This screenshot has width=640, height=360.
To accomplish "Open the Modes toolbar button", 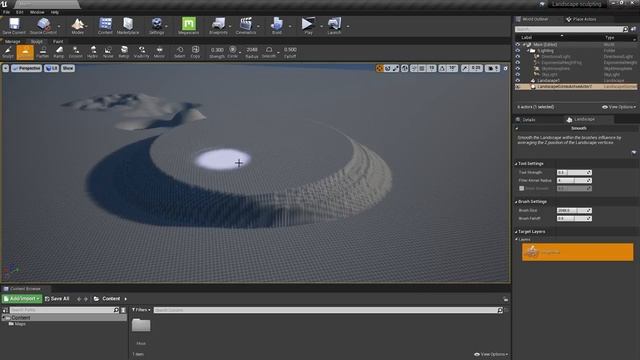I will coord(78,26).
